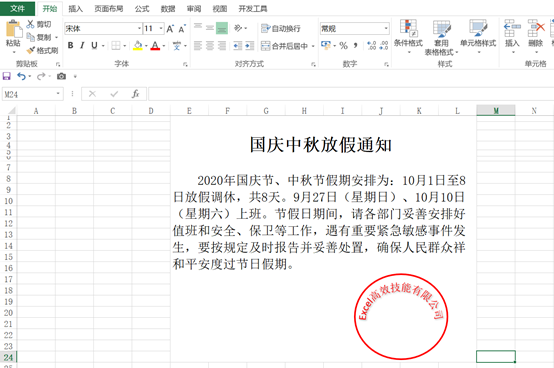This screenshot has height=368, width=554.
Task: Expand the Name Box dropdown
Action: [58, 94]
